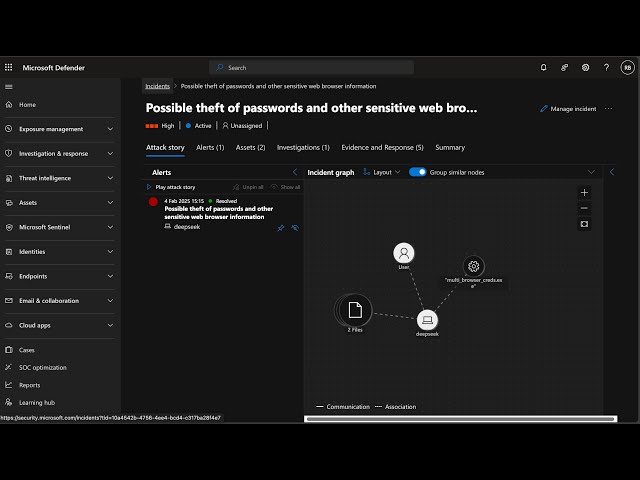The width and height of the screenshot is (640, 480).
Task: Click Unpin all in Alerts panel
Action: coord(248,187)
